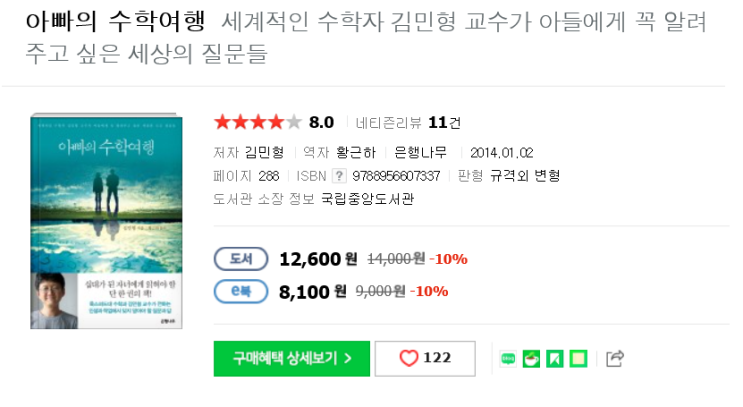Click the ISBN question mark help icon
Image resolution: width=743 pixels, height=407 pixels.
(x=338, y=176)
